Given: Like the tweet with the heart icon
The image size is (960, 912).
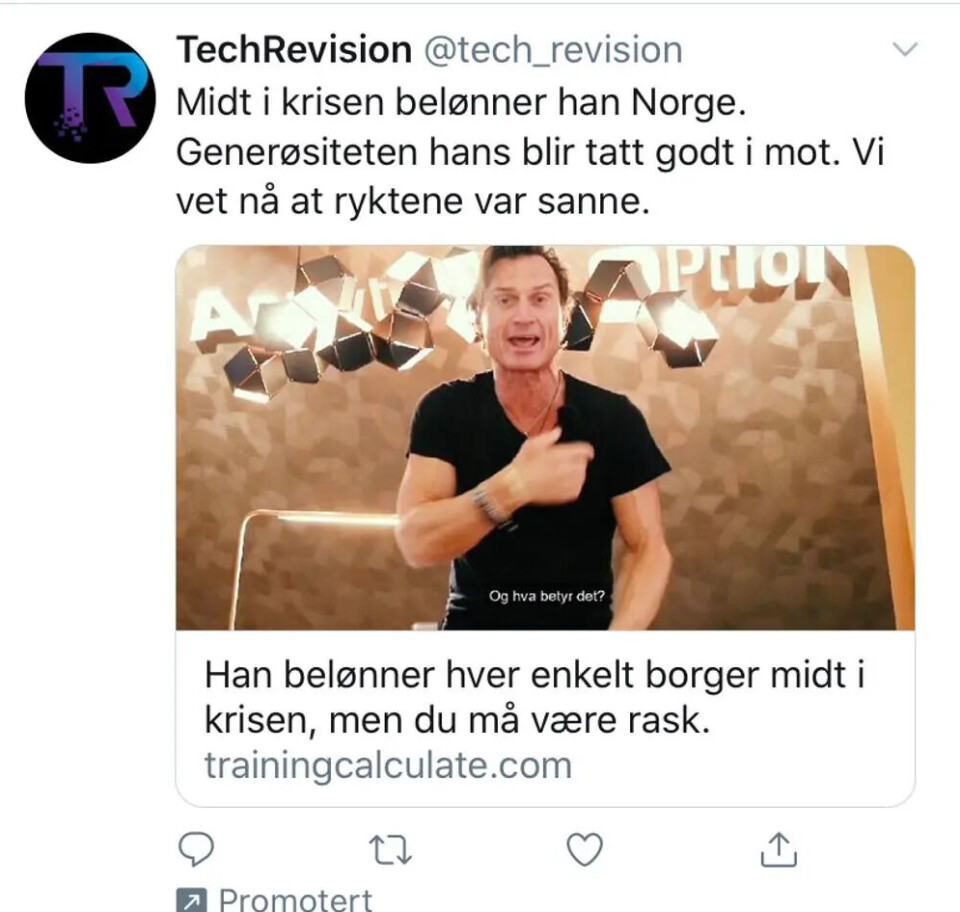Looking at the screenshot, I should (x=585, y=850).
